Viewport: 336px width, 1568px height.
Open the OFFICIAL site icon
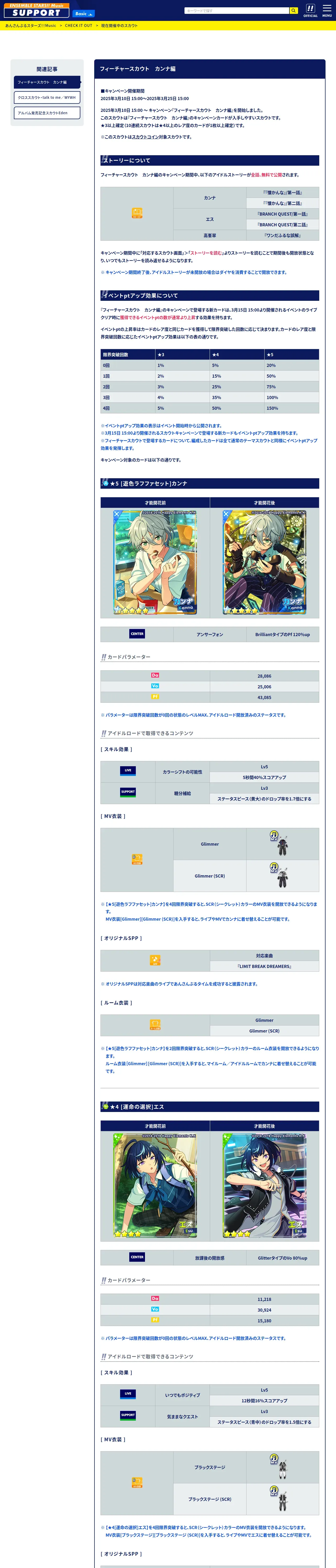310,10
